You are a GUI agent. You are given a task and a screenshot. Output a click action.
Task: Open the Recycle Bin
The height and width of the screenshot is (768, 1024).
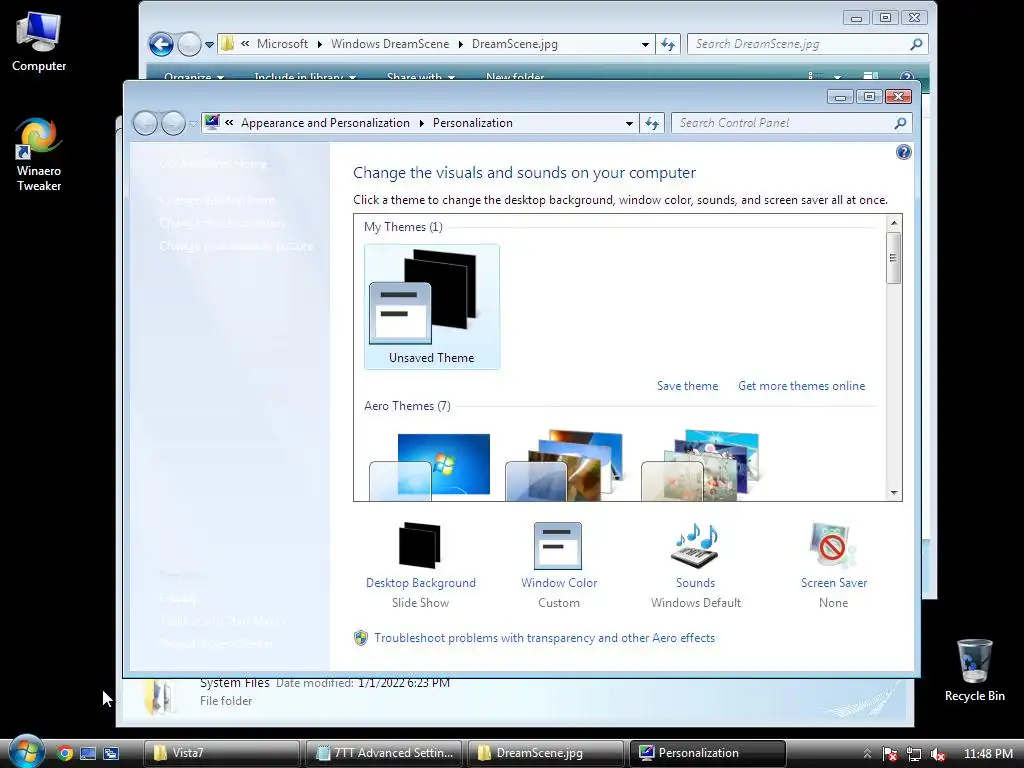(x=974, y=670)
